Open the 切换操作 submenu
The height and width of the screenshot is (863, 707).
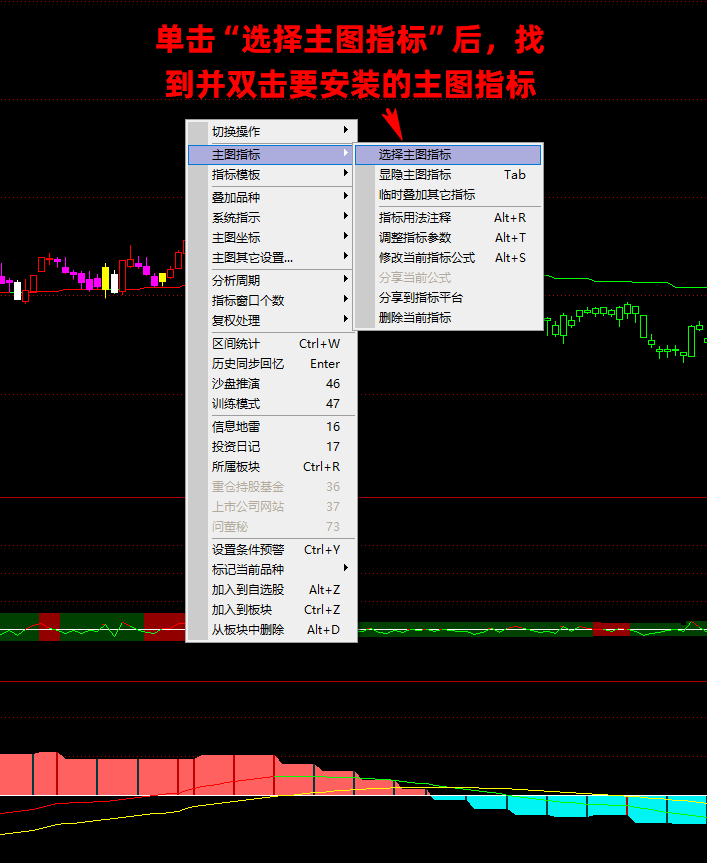point(272,132)
